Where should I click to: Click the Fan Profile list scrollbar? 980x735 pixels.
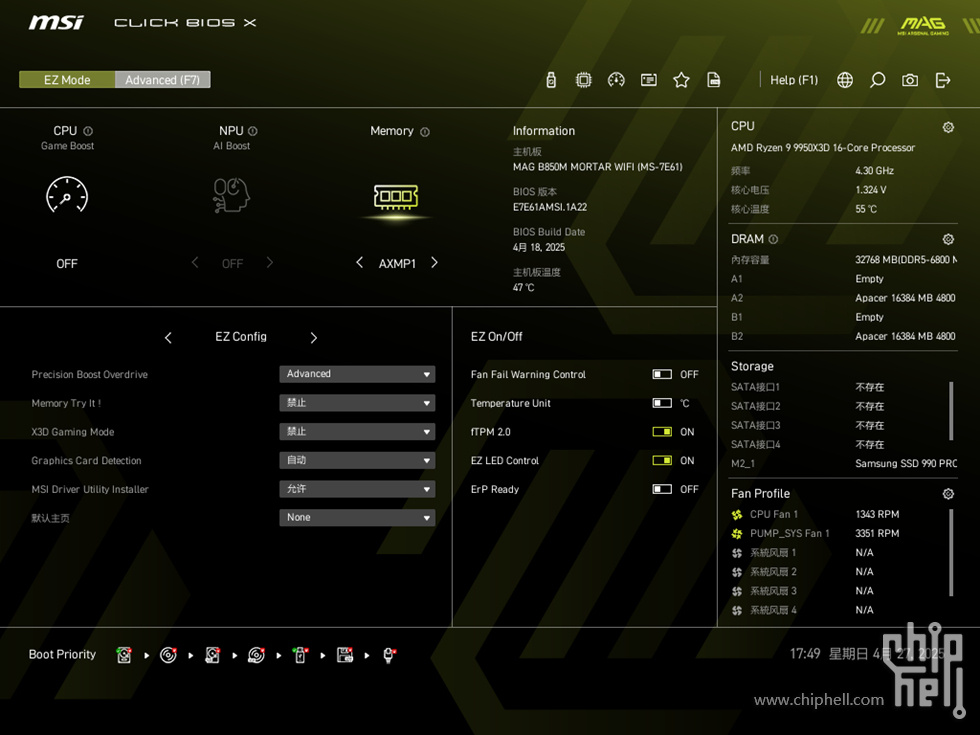(x=951, y=553)
